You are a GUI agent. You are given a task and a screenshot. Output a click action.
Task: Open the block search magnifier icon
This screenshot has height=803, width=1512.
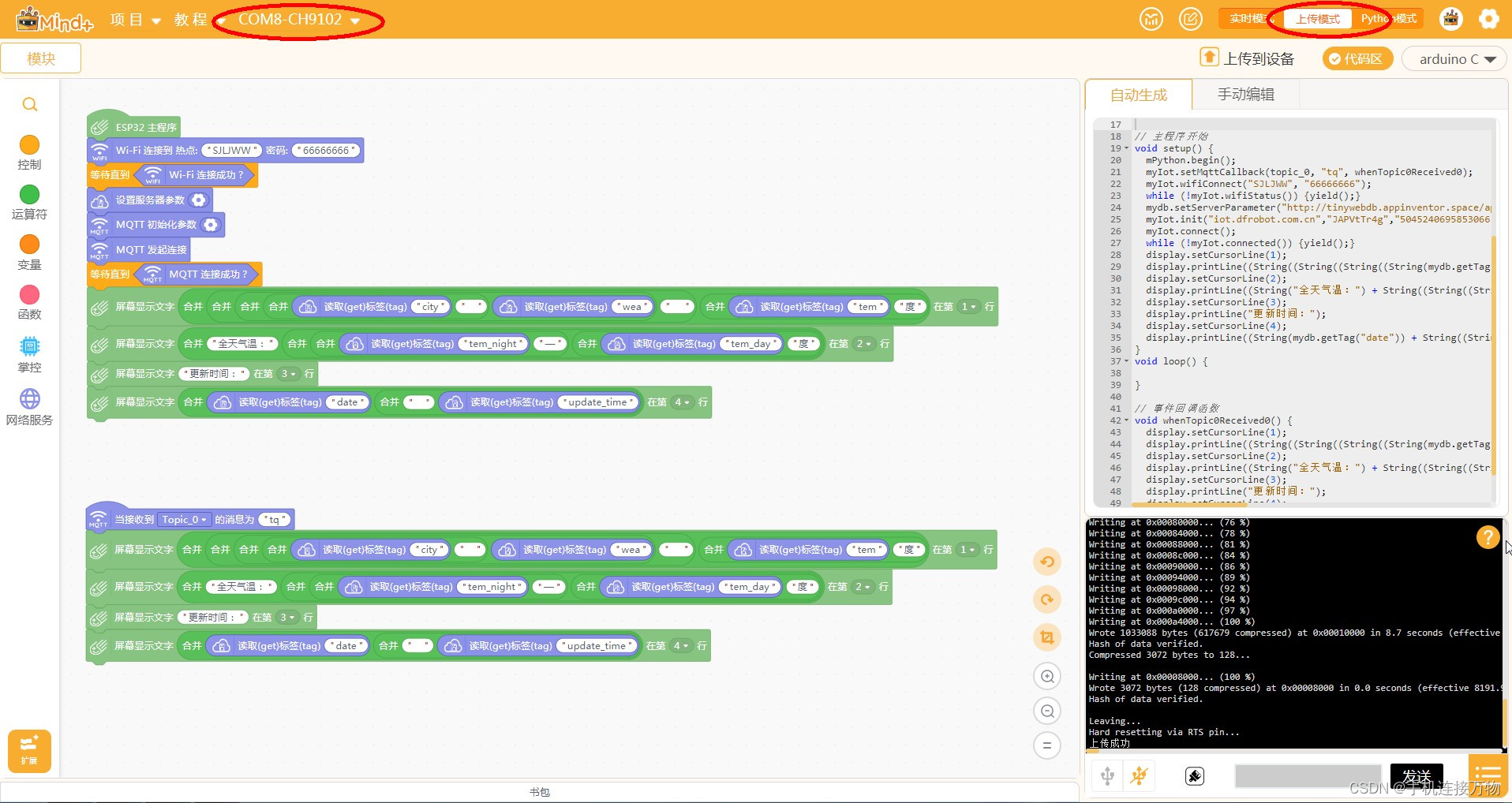point(30,104)
